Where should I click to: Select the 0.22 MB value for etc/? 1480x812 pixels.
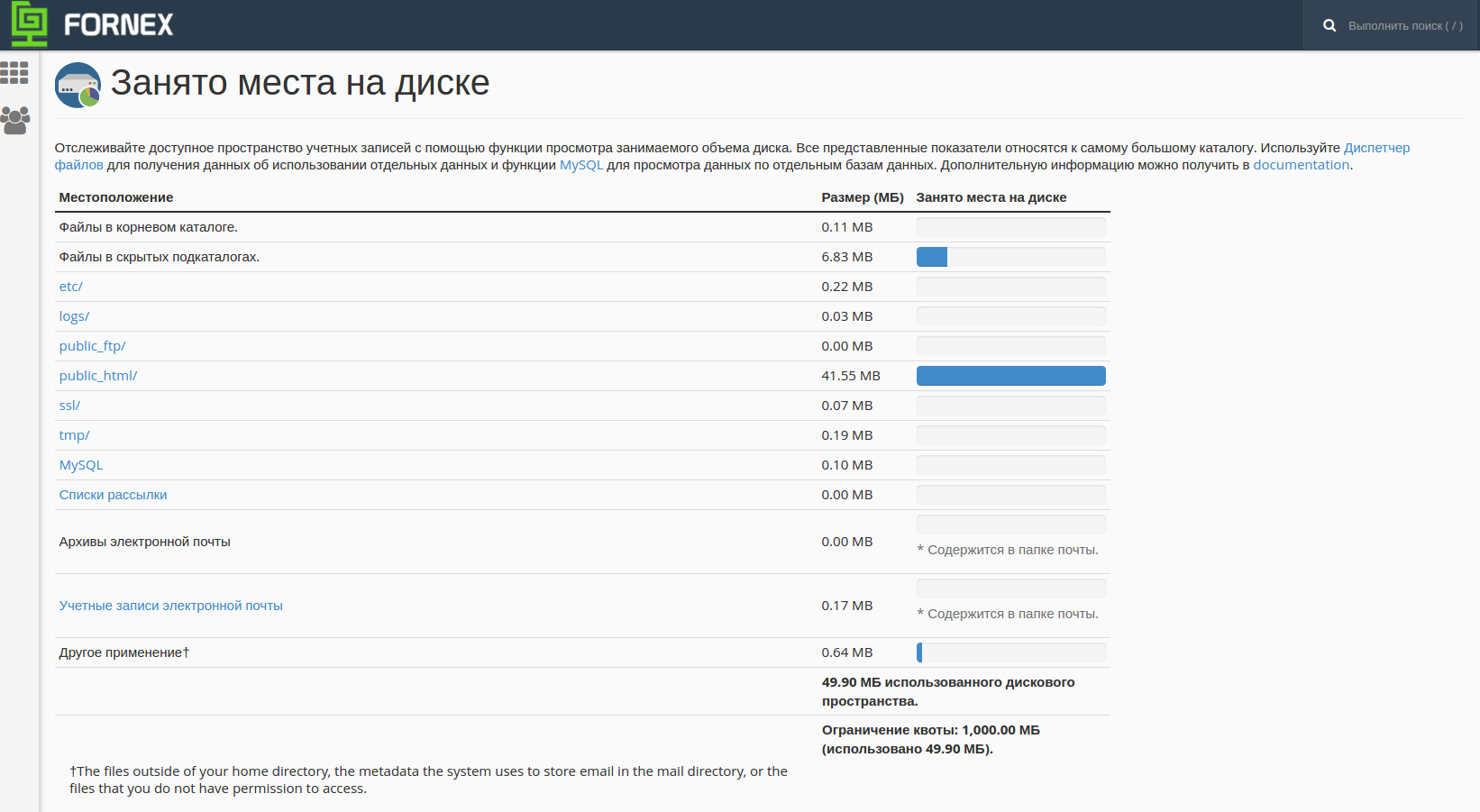[847, 287]
